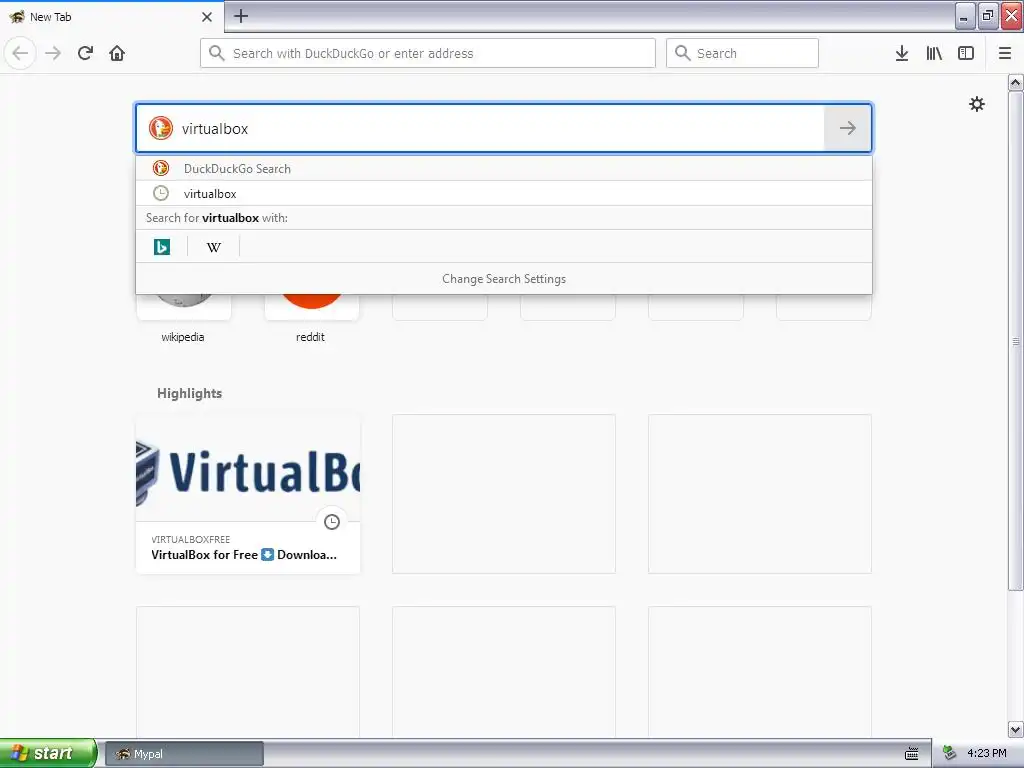1024x768 pixels.
Task: Click the 4:23 PM system clock
Action: click(x=986, y=753)
